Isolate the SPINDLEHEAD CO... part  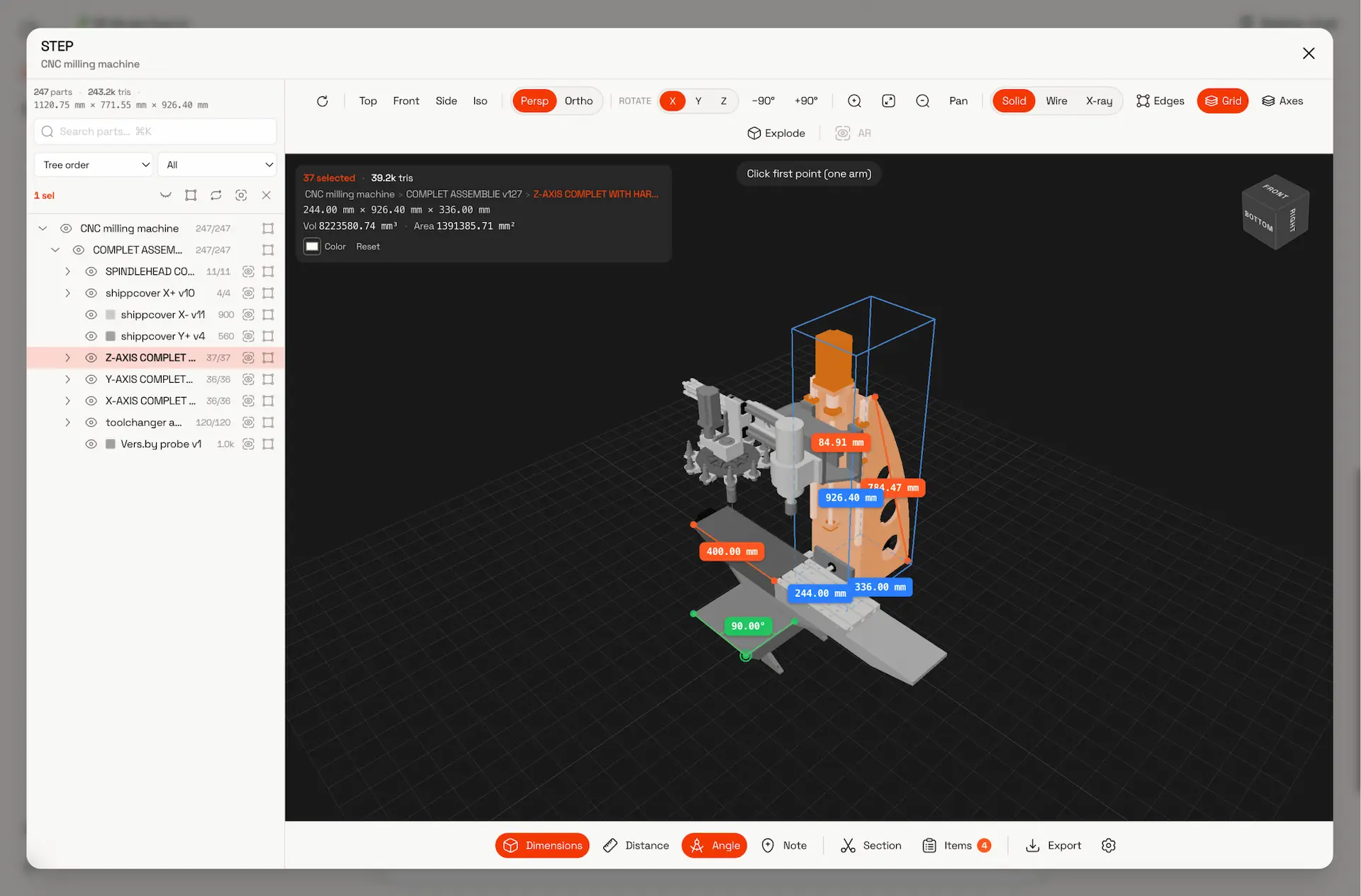[248, 271]
